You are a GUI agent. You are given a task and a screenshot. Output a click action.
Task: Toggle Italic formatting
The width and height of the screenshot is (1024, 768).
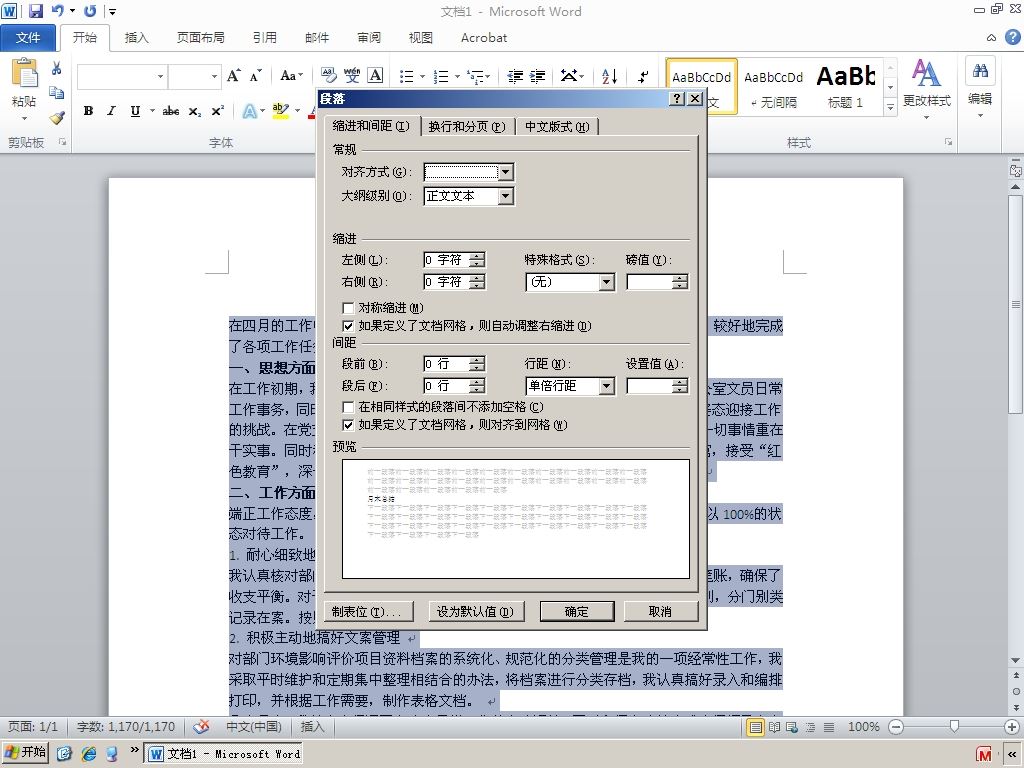pyautogui.click(x=111, y=111)
